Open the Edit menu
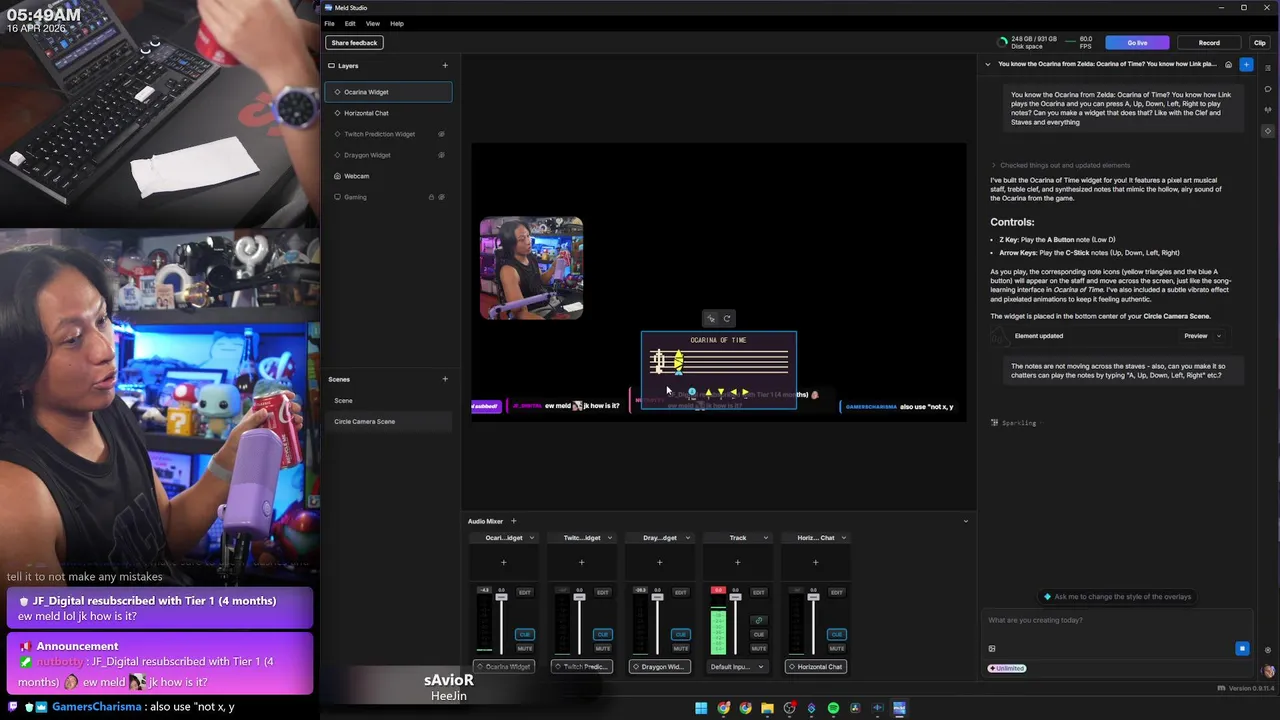 pyautogui.click(x=350, y=23)
